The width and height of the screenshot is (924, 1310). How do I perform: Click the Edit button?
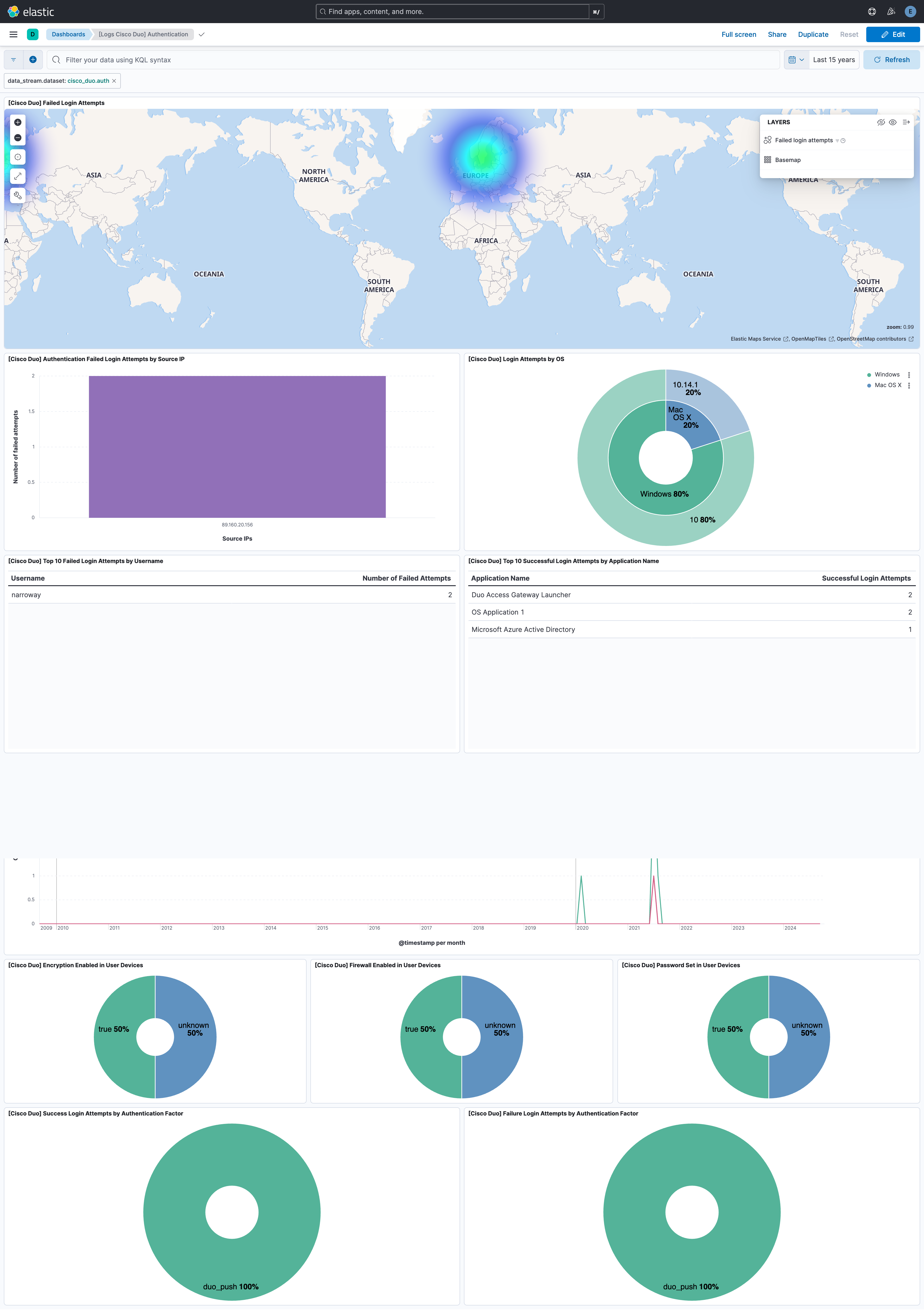(x=893, y=34)
